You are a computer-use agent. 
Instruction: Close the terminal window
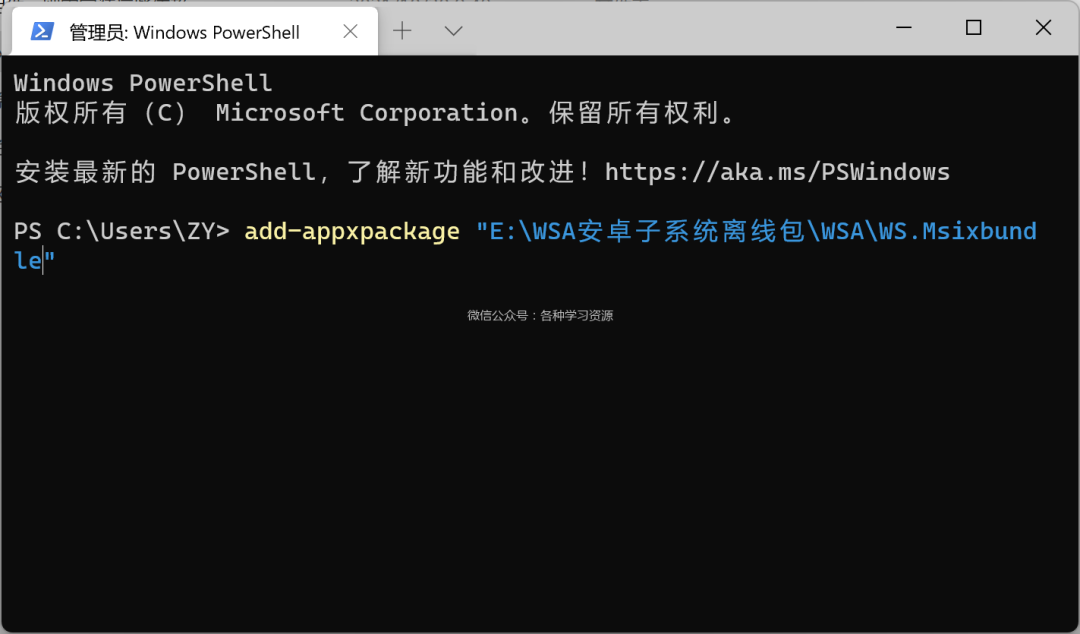1043,28
